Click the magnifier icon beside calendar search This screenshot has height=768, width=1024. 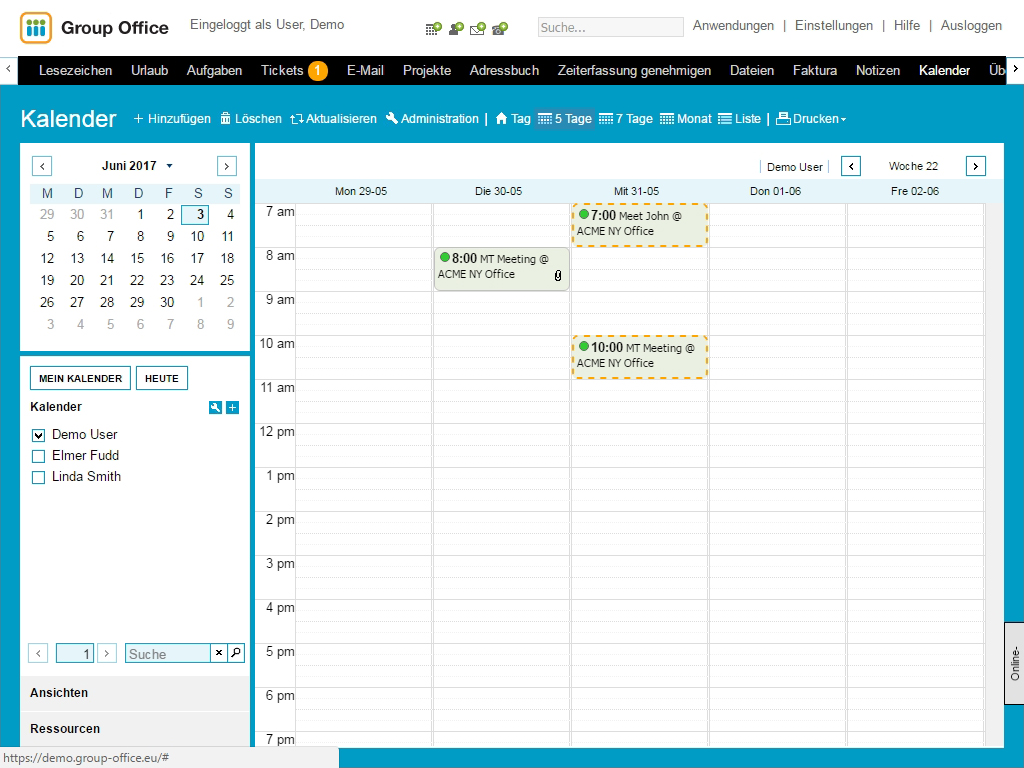click(x=236, y=653)
